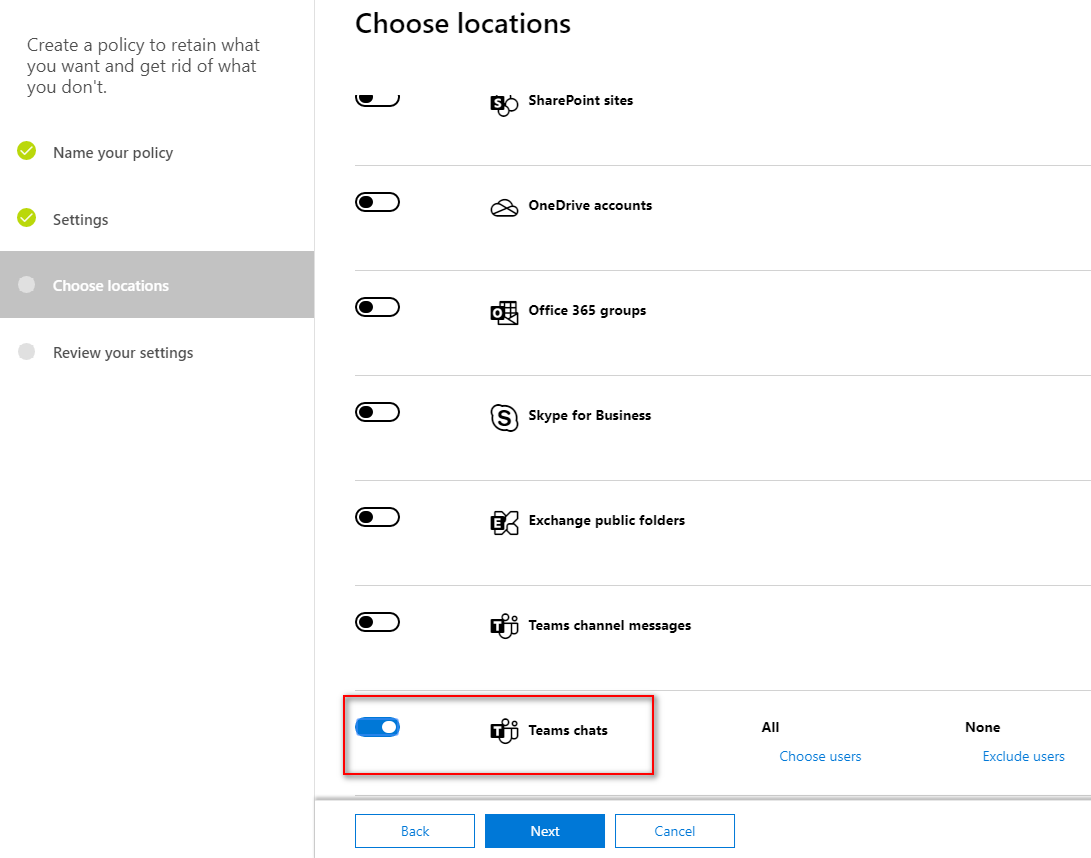
Task: Click the green check beside Settings
Action: point(26,217)
